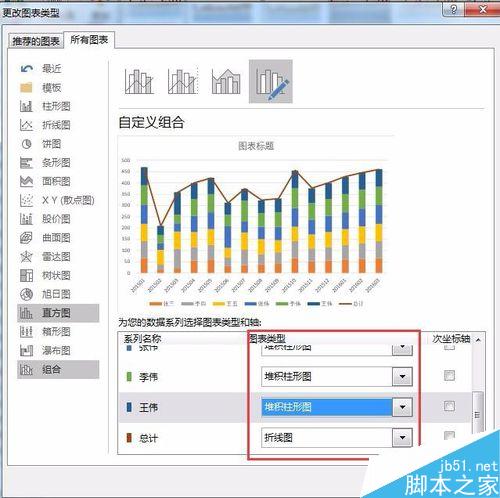Viewport: 500px width, 498px height.
Task: Choose the 条形图 bar chart category
Action: coord(58,163)
